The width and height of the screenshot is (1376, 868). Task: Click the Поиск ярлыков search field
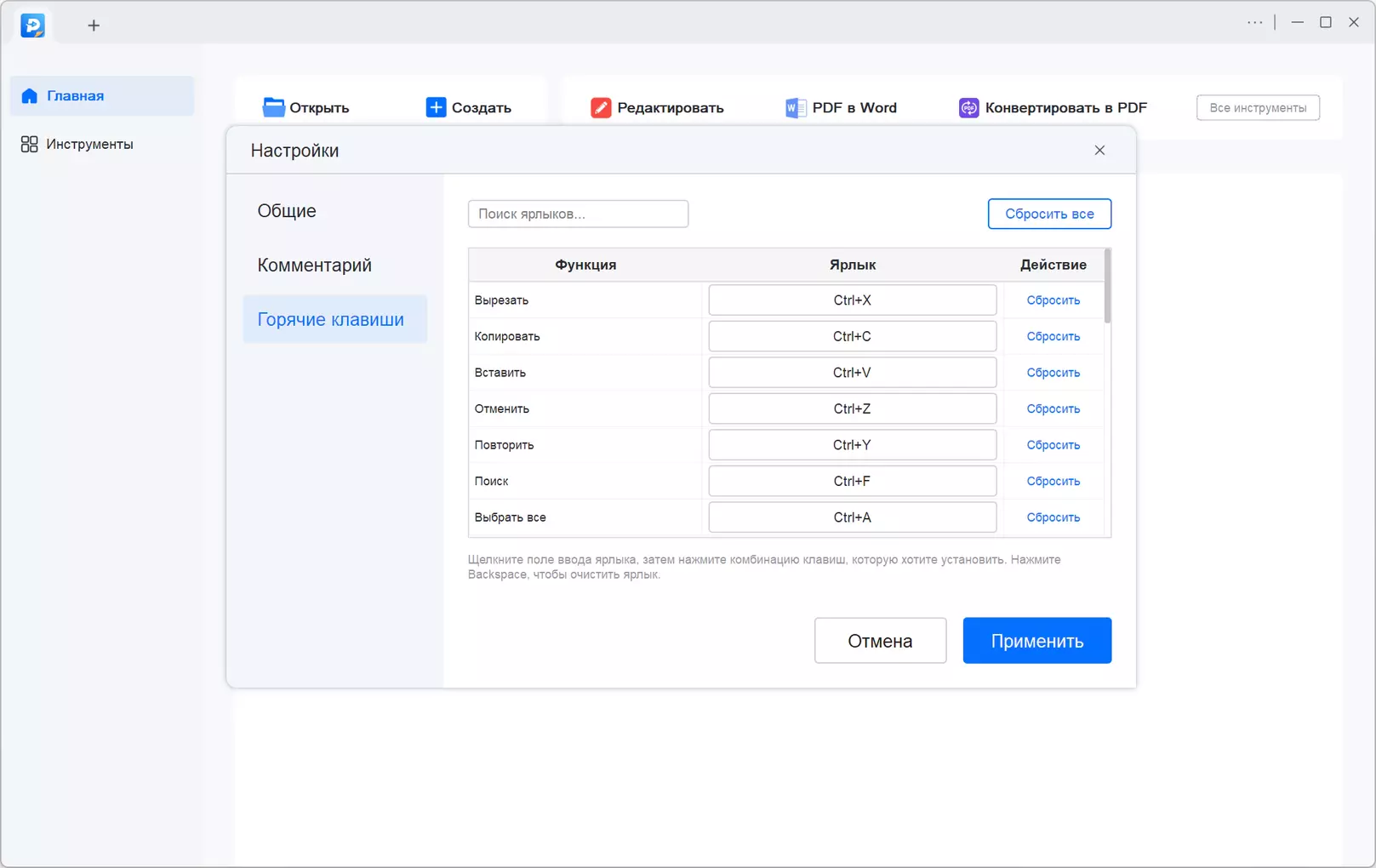[x=578, y=214]
